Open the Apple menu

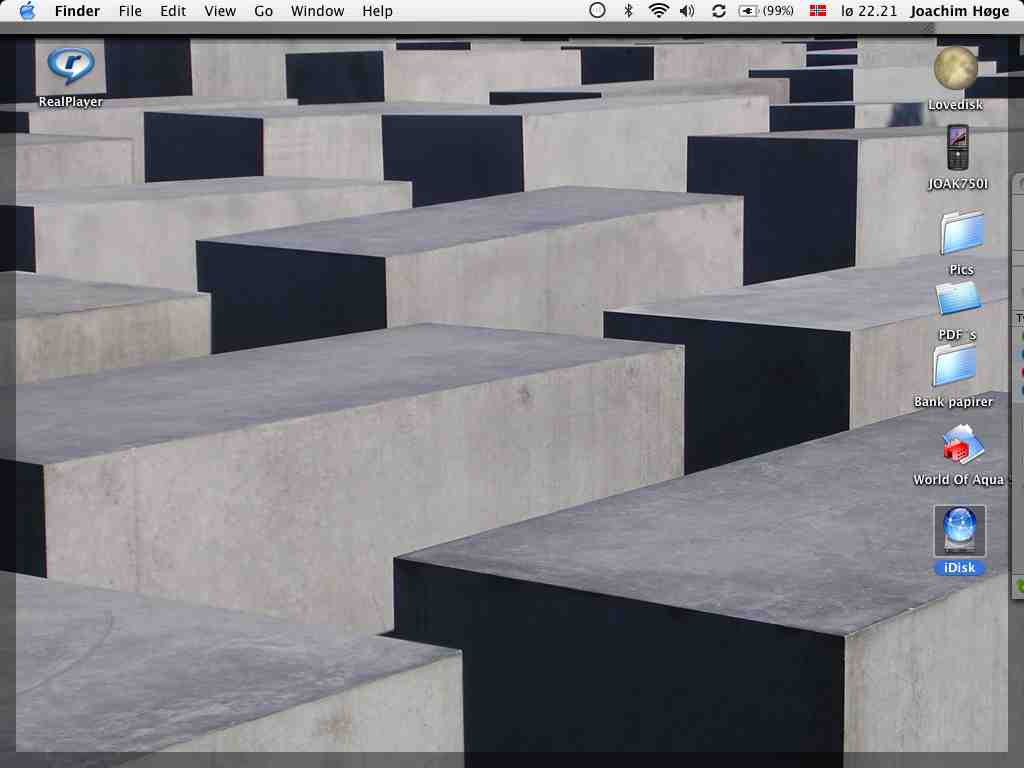tap(27, 11)
